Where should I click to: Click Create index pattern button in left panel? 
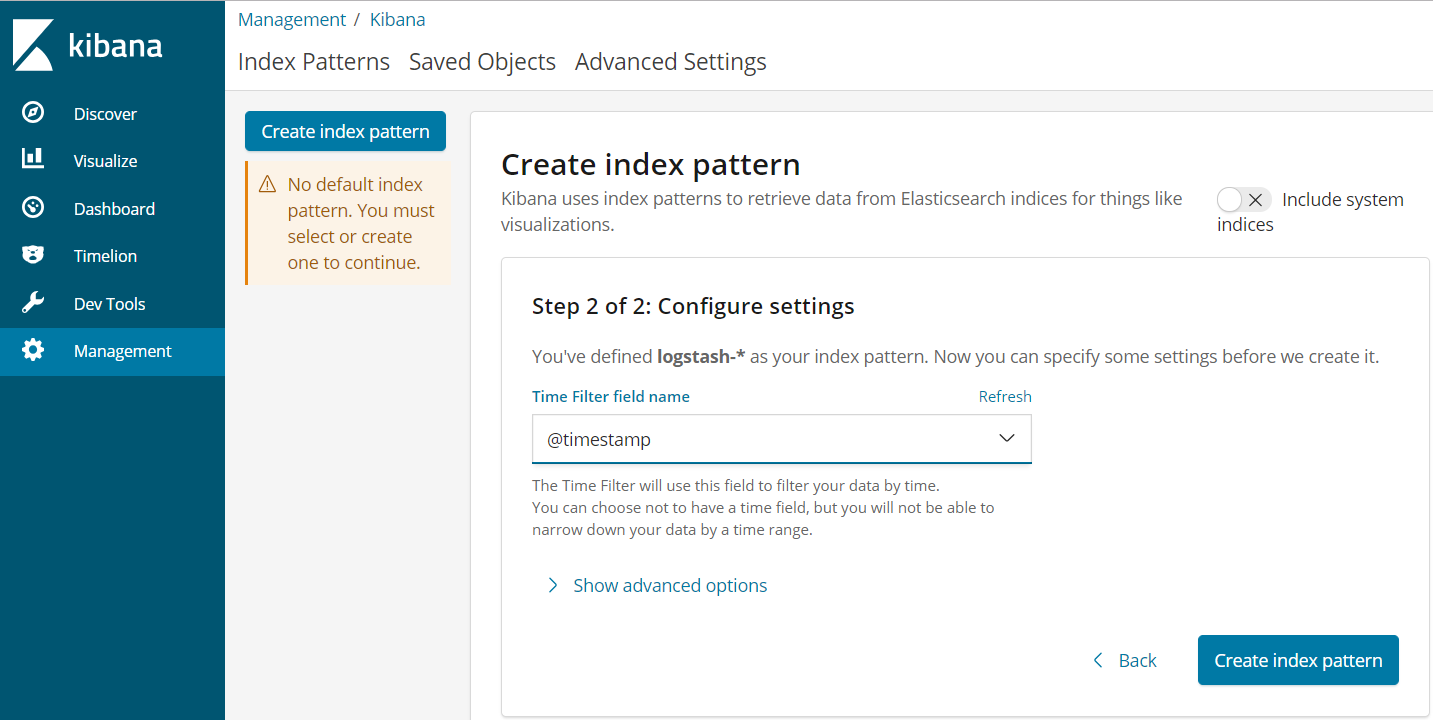tap(345, 131)
